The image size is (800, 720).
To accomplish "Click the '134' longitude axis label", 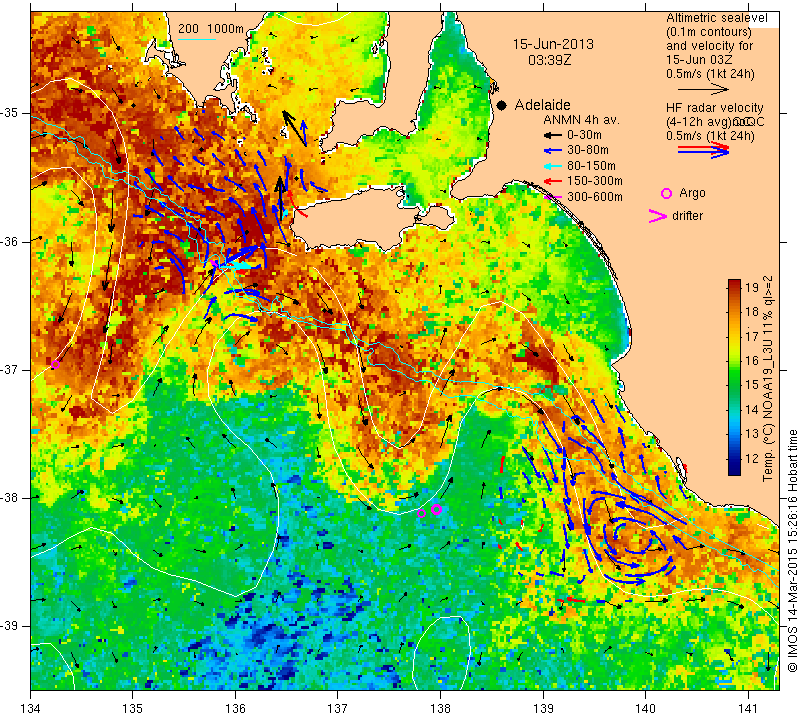I will coord(31,709).
